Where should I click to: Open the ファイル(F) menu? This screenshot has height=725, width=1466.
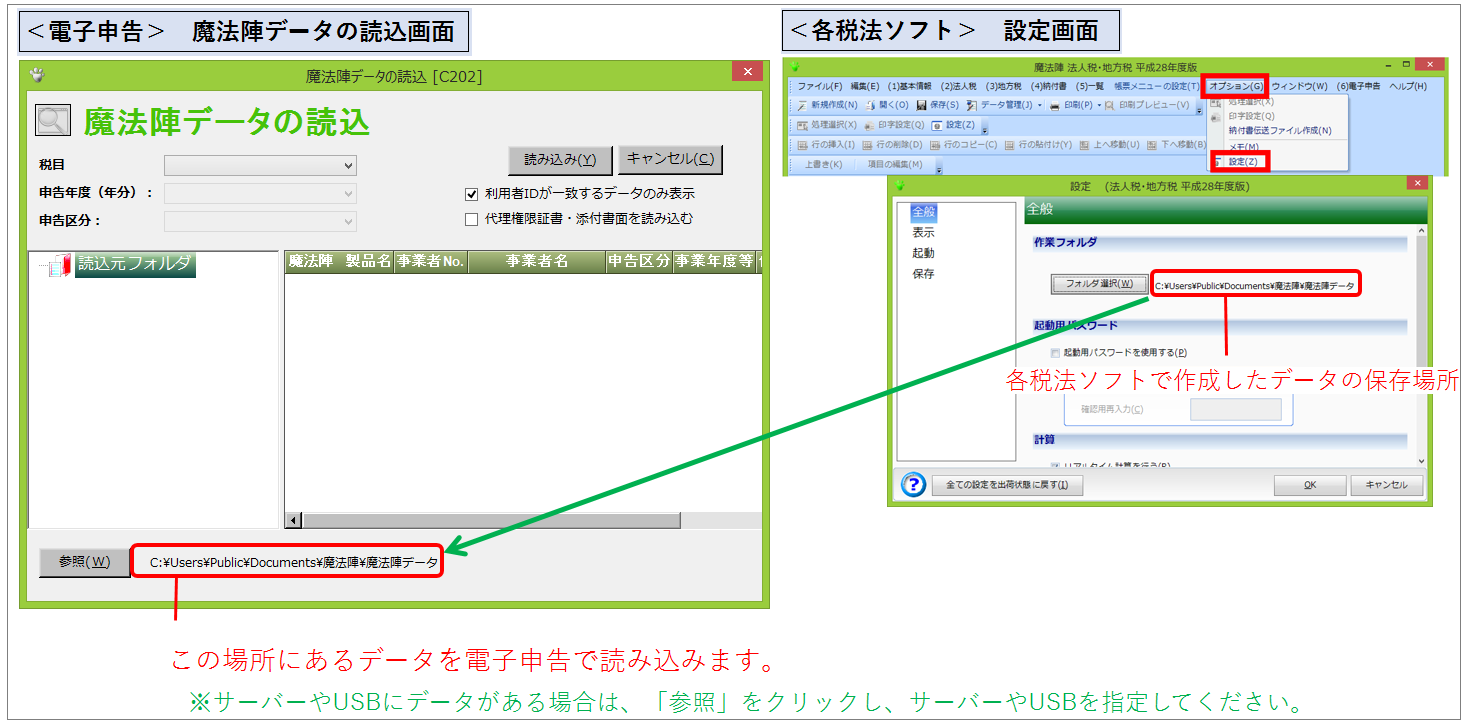820,86
